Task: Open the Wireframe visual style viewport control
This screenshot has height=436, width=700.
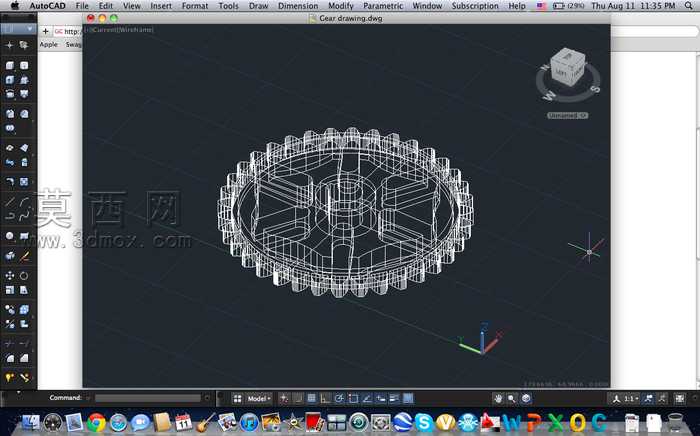Action: (x=138, y=29)
